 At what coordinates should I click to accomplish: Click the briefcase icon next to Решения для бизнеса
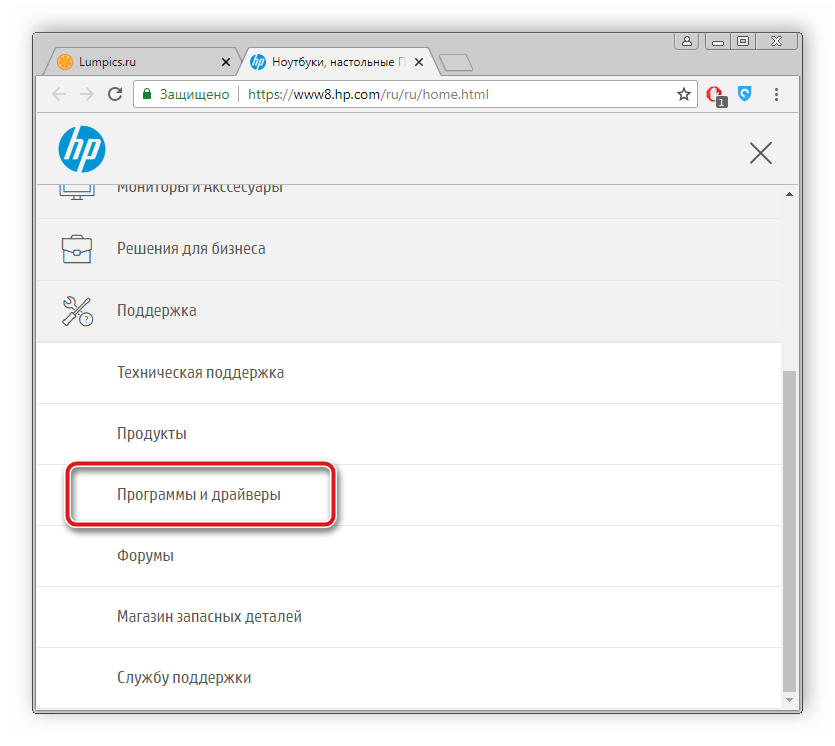click(x=76, y=248)
